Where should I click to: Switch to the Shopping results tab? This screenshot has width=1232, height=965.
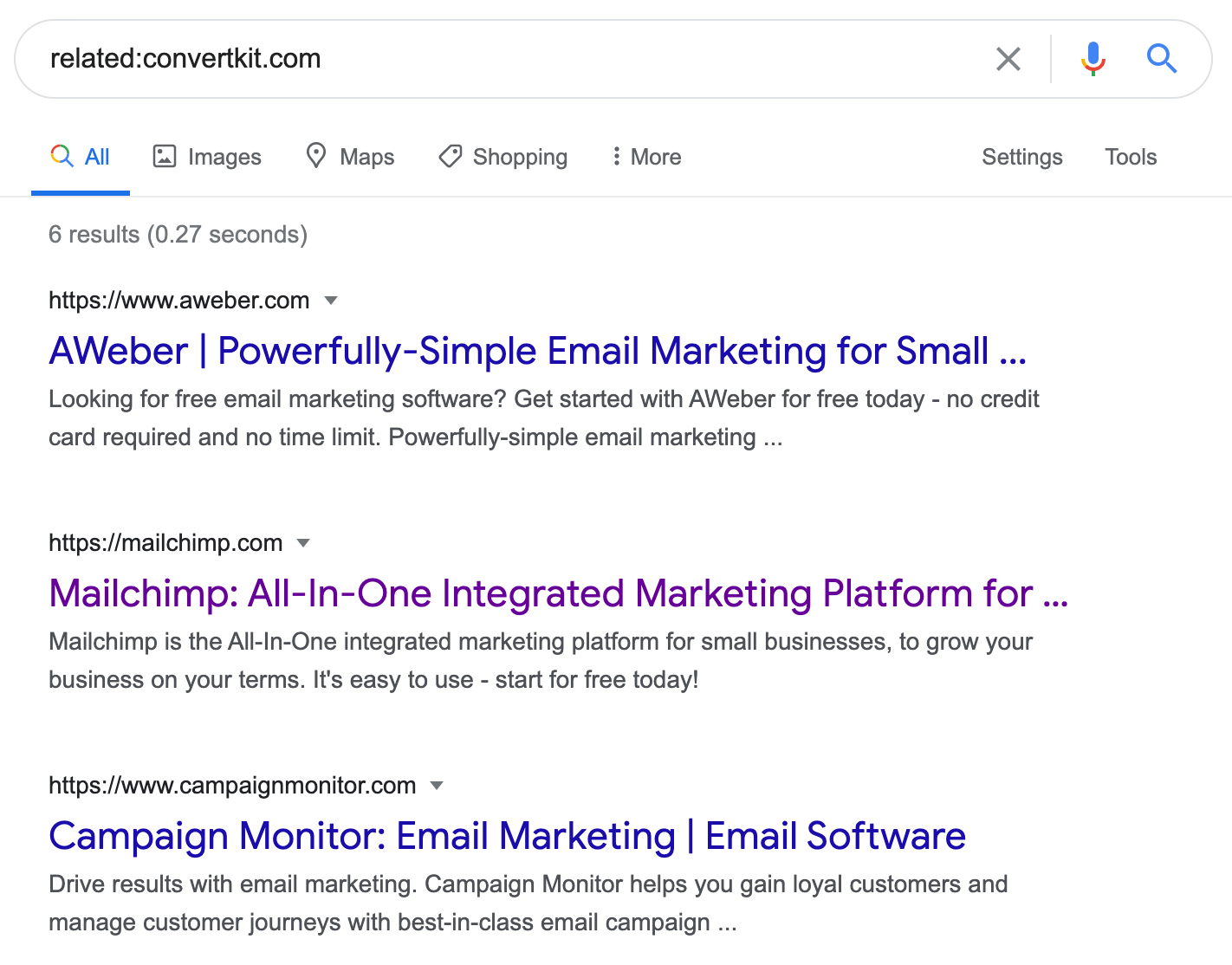pos(520,157)
